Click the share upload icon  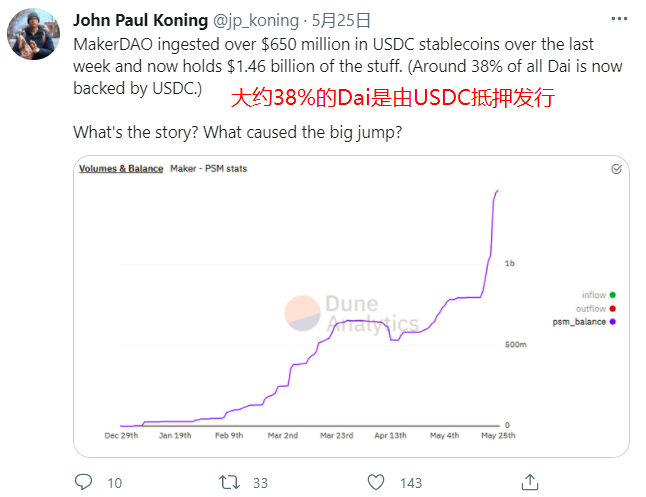click(x=530, y=482)
